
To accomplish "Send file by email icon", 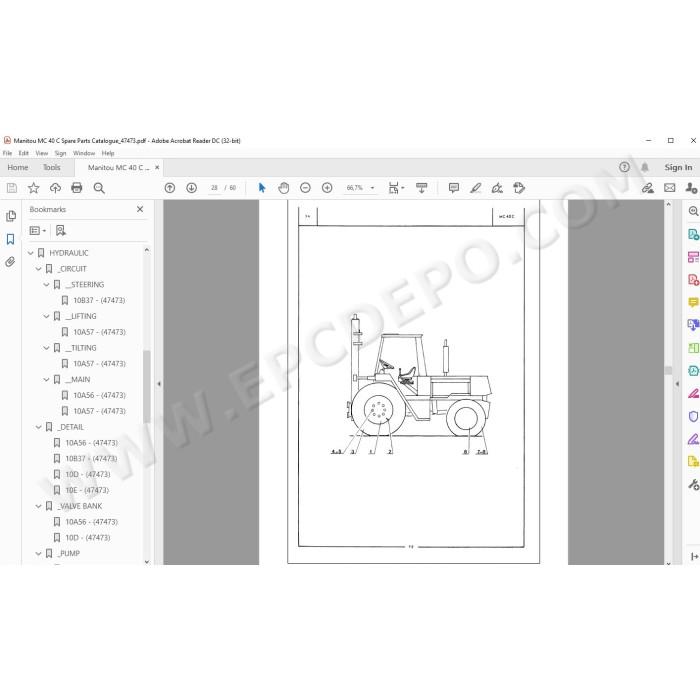I will 670,188.
